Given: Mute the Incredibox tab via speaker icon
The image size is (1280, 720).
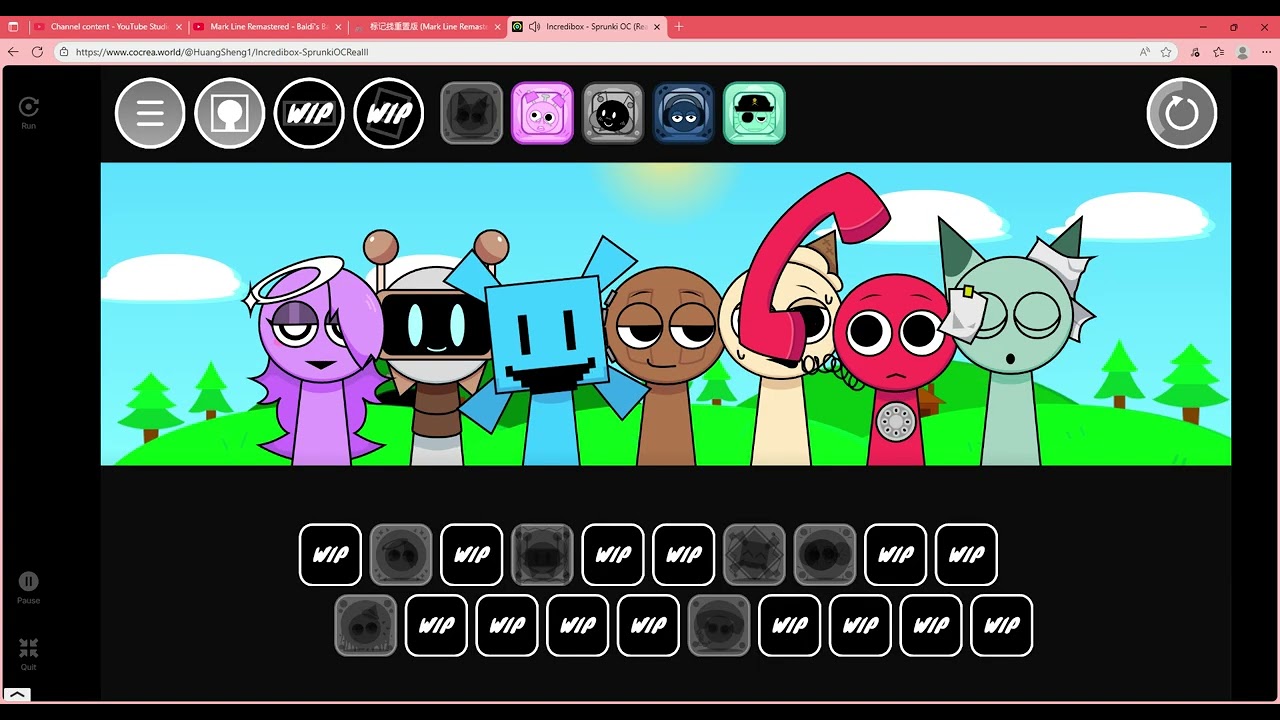Looking at the screenshot, I should click(x=534, y=27).
